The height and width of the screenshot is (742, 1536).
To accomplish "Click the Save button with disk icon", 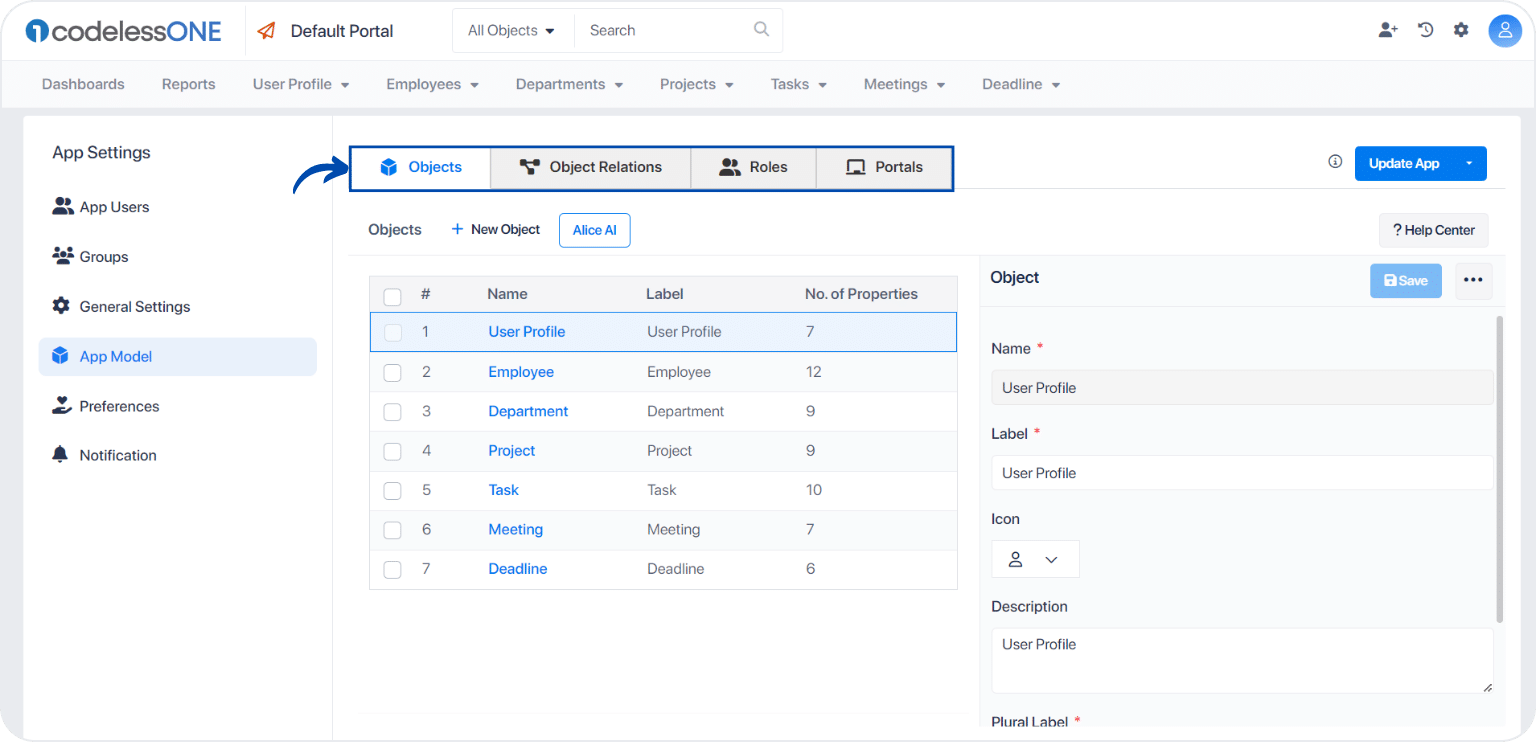I will click(x=1406, y=281).
